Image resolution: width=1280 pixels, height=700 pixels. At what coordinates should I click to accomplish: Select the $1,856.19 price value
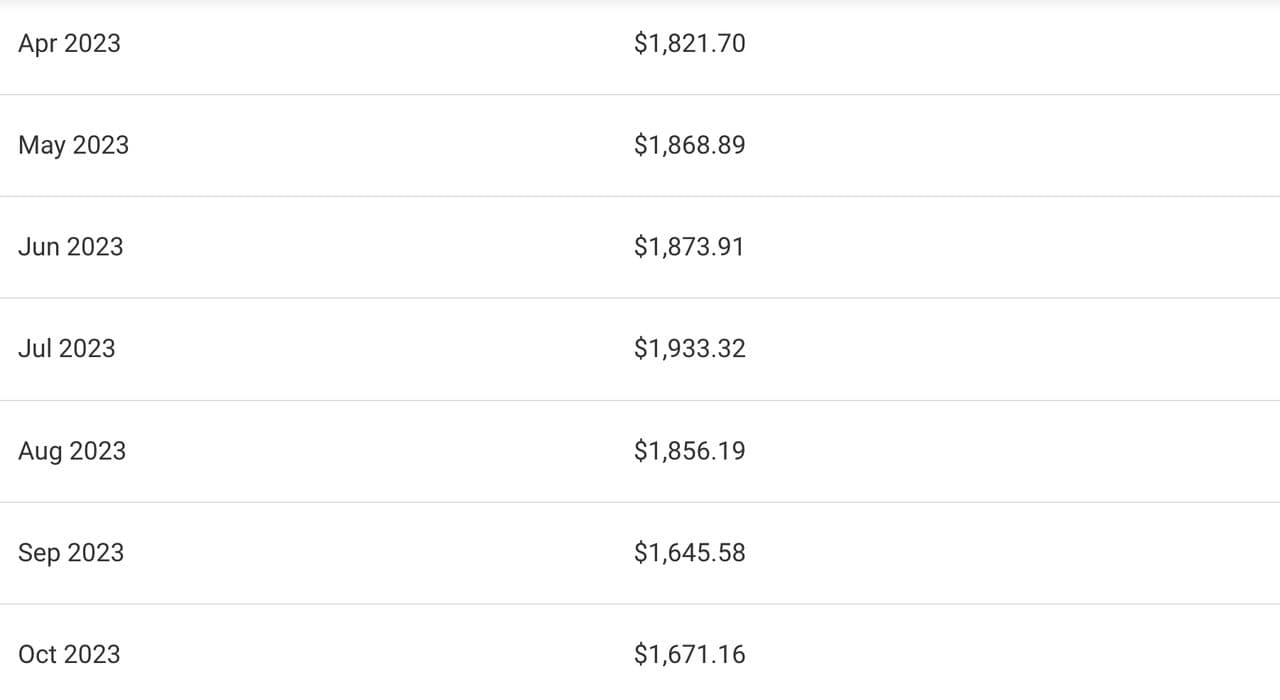tap(689, 451)
